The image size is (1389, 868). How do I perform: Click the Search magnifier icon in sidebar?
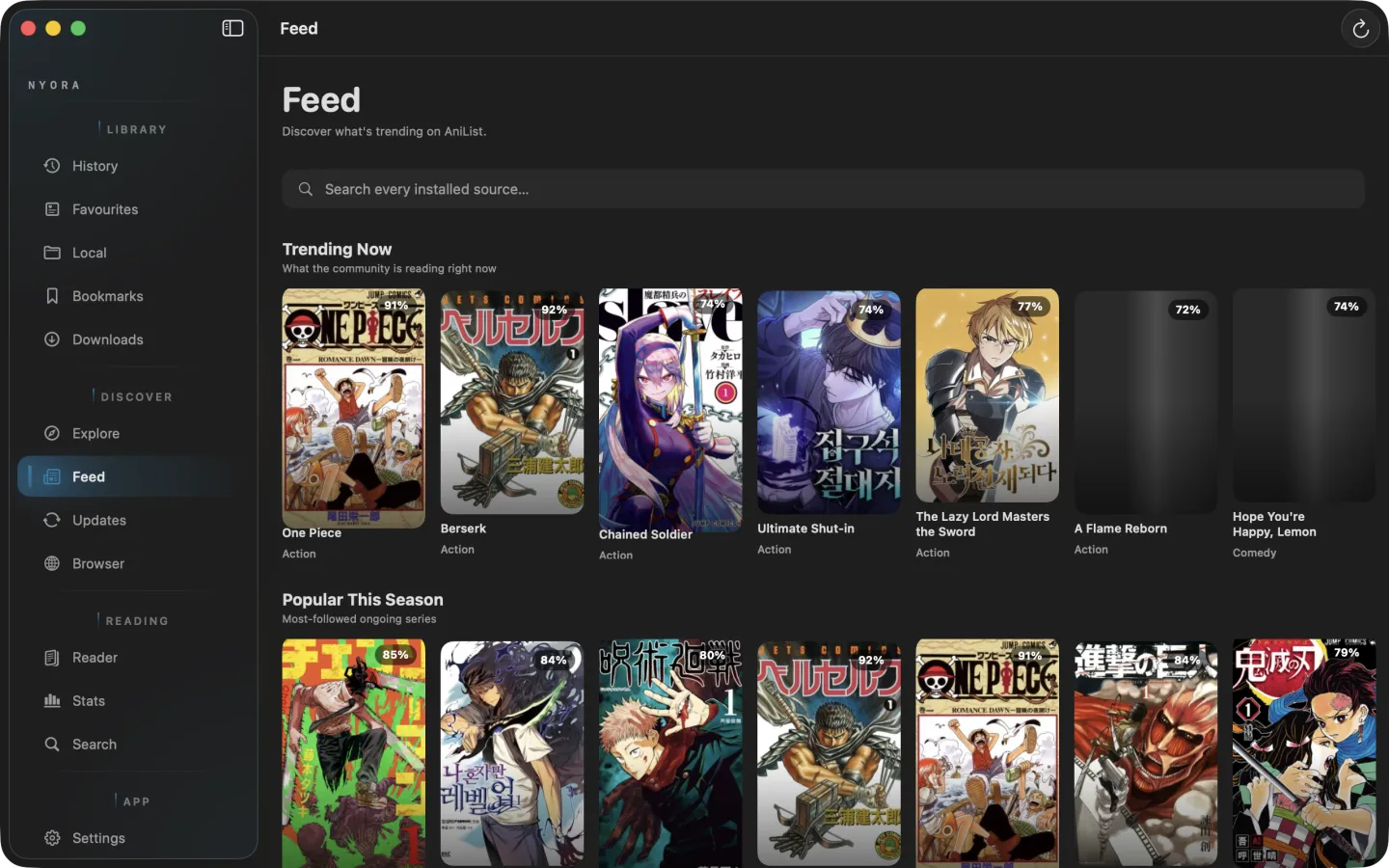tap(52, 745)
